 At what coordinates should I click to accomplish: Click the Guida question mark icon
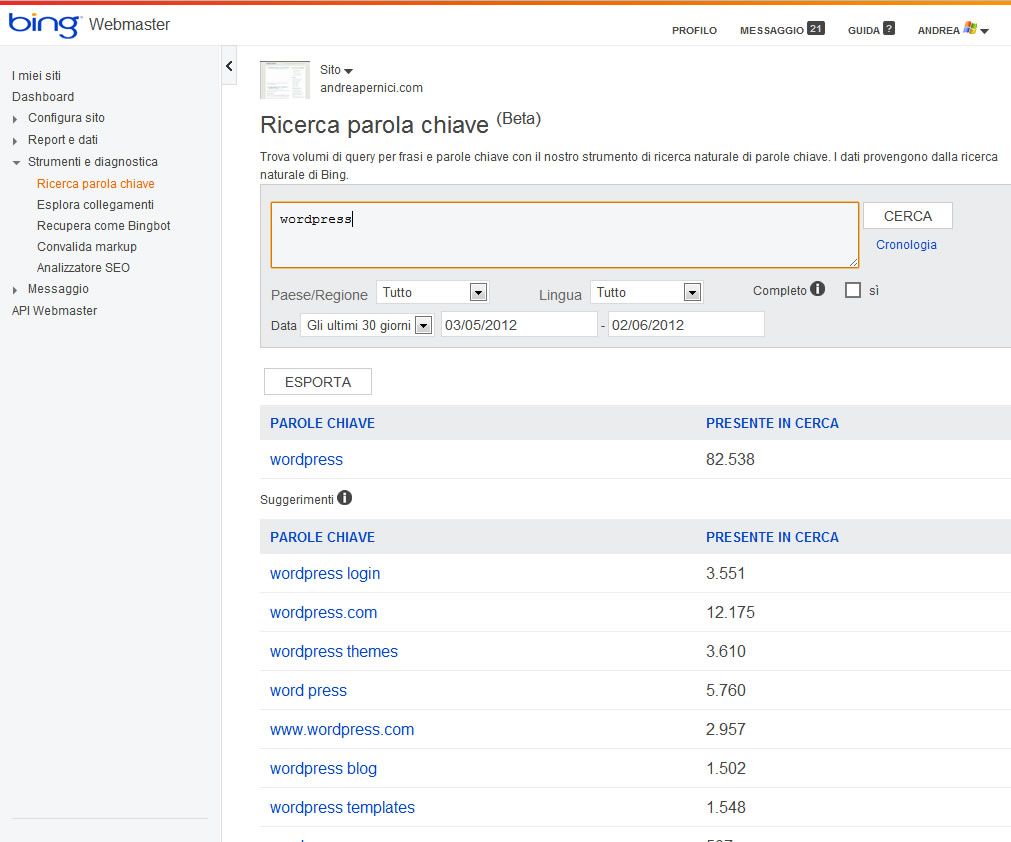coord(889,29)
